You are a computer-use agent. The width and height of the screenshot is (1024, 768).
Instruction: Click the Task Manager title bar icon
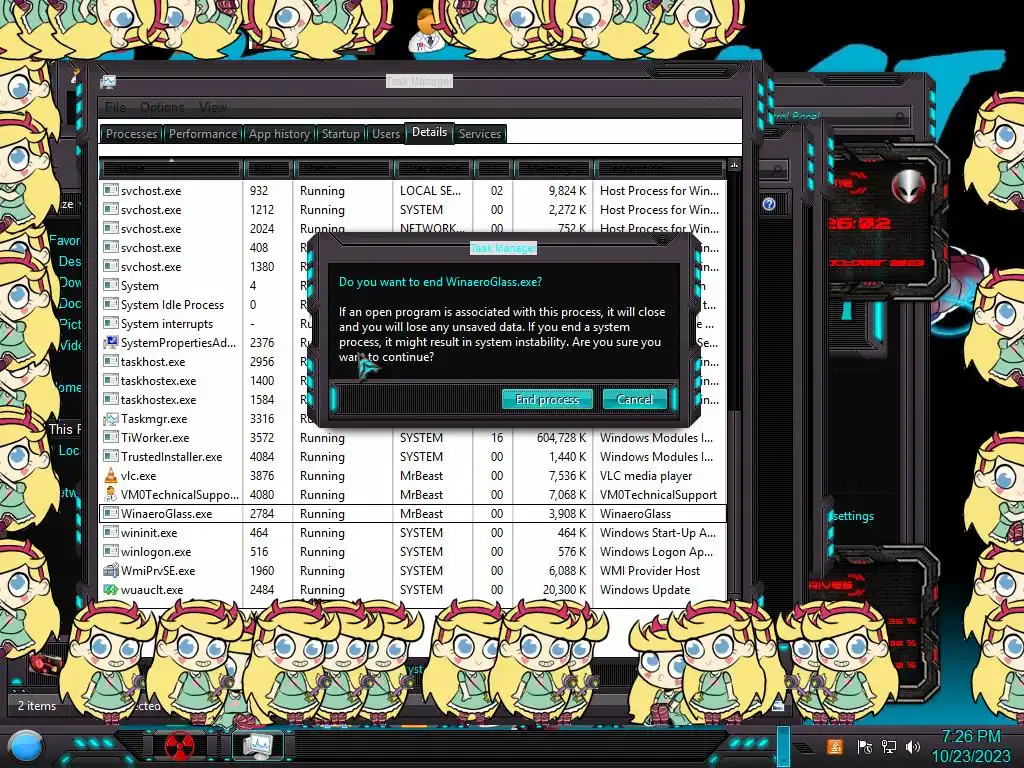click(108, 82)
